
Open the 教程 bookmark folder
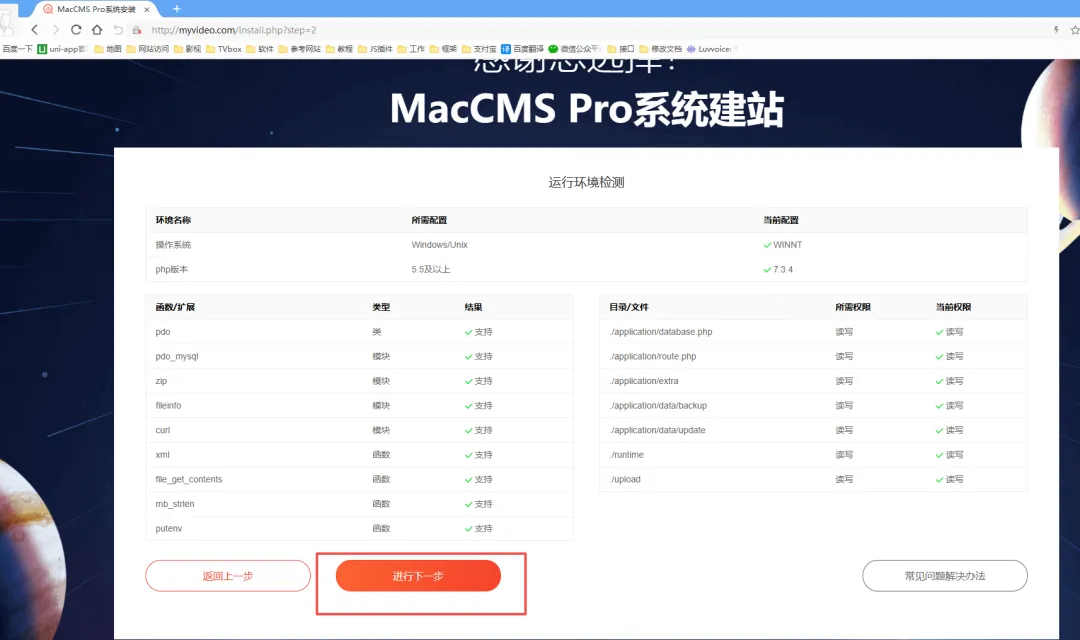pos(339,49)
